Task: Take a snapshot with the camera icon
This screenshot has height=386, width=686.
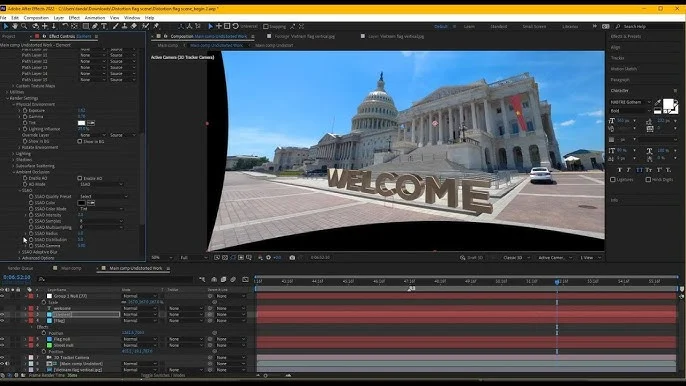Action: (292, 258)
